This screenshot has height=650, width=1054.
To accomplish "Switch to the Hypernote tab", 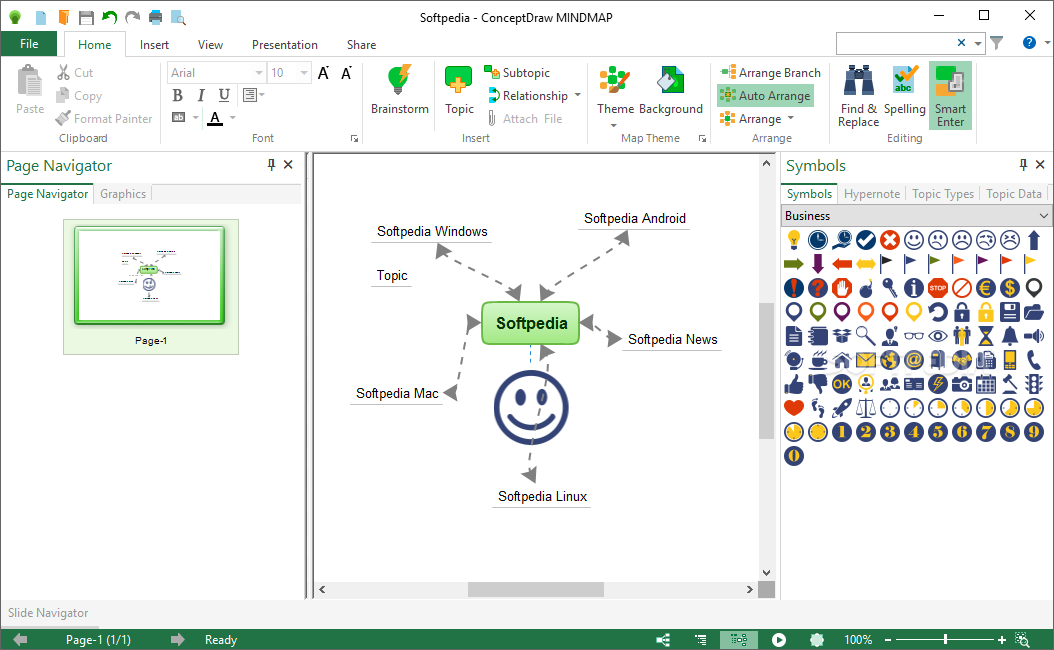I will [x=871, y=194].
